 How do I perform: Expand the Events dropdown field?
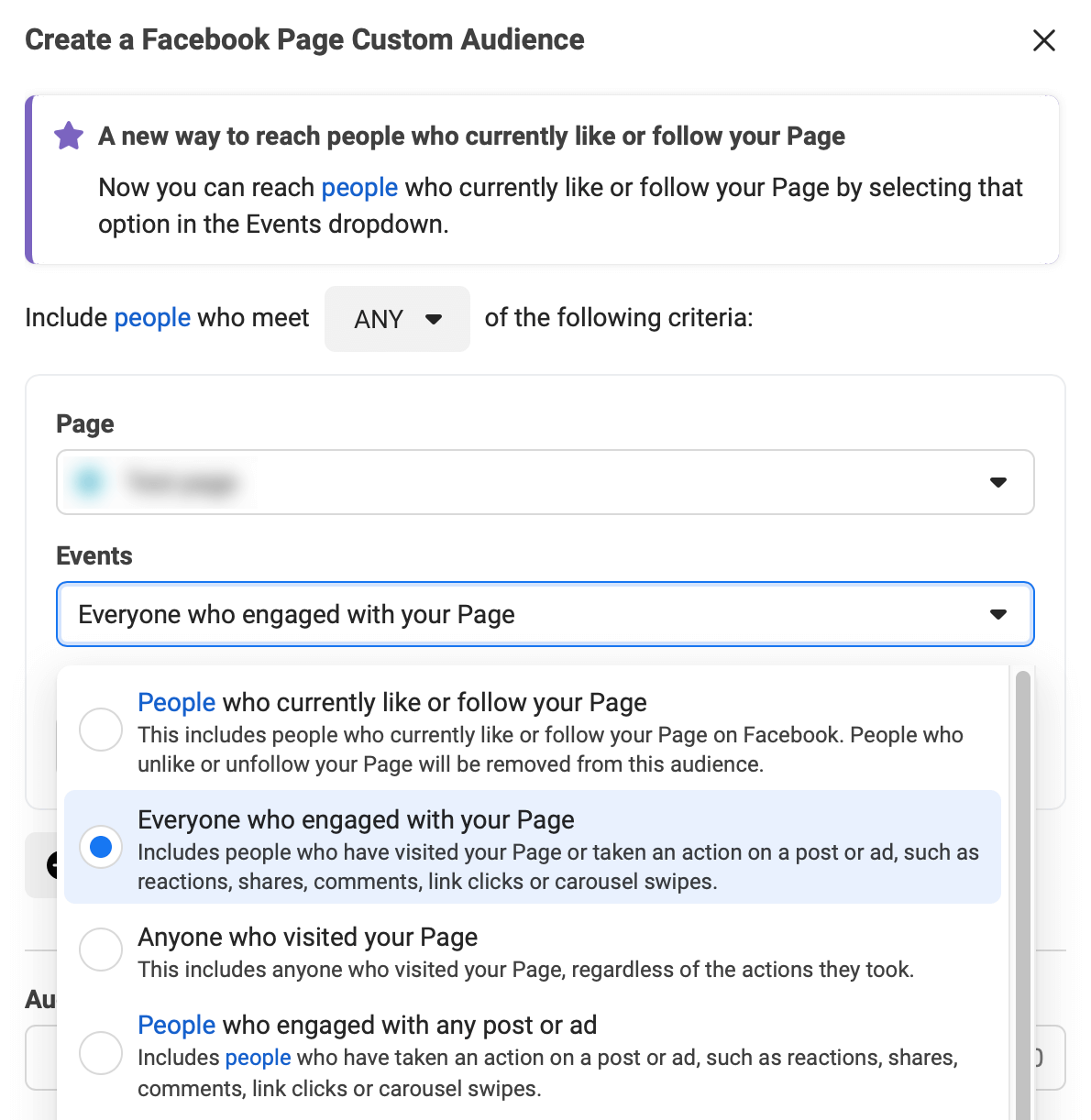point(545,614)
